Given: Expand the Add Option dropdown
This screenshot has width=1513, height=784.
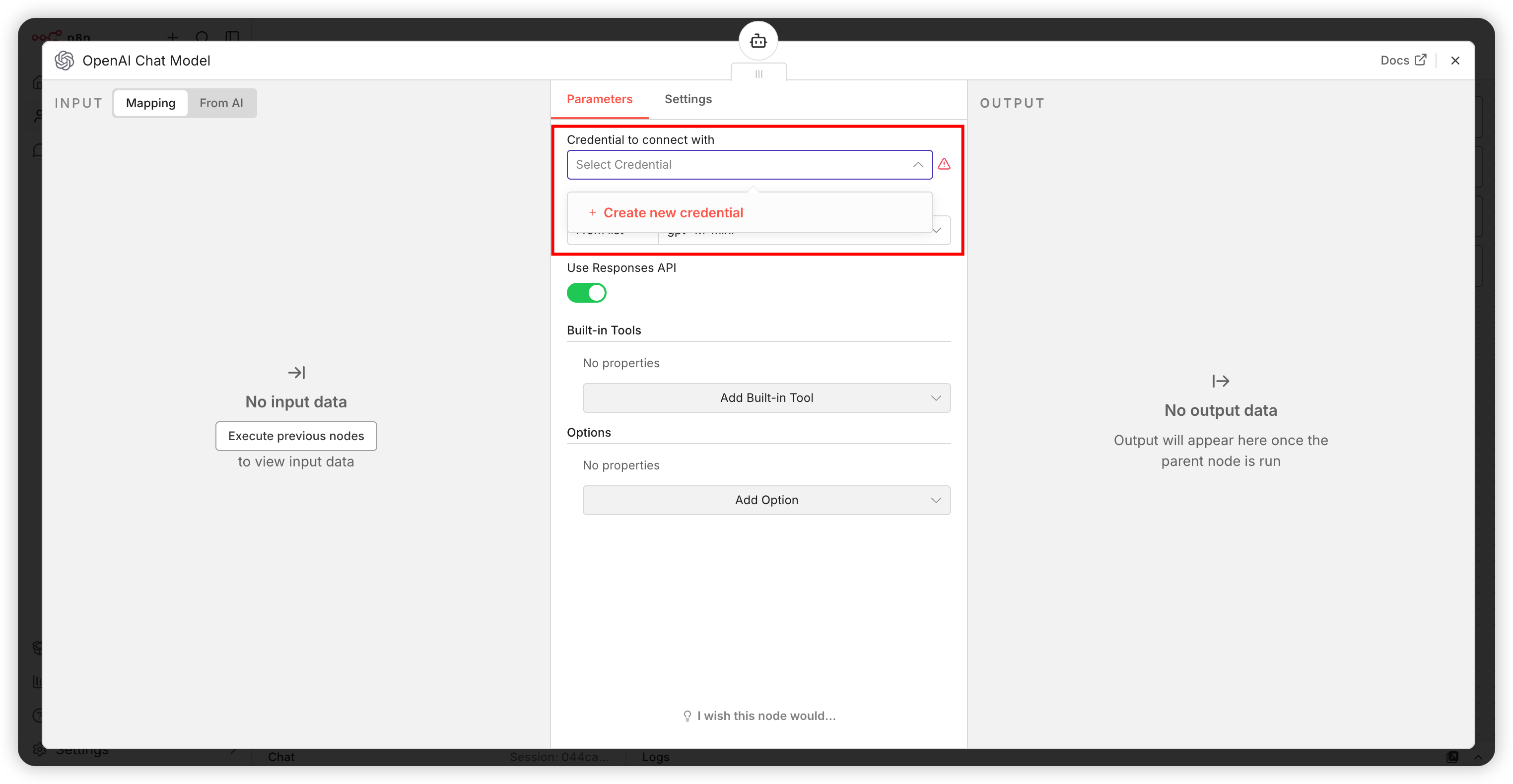Looking at the screenshot, I should [x=766, y=500].
